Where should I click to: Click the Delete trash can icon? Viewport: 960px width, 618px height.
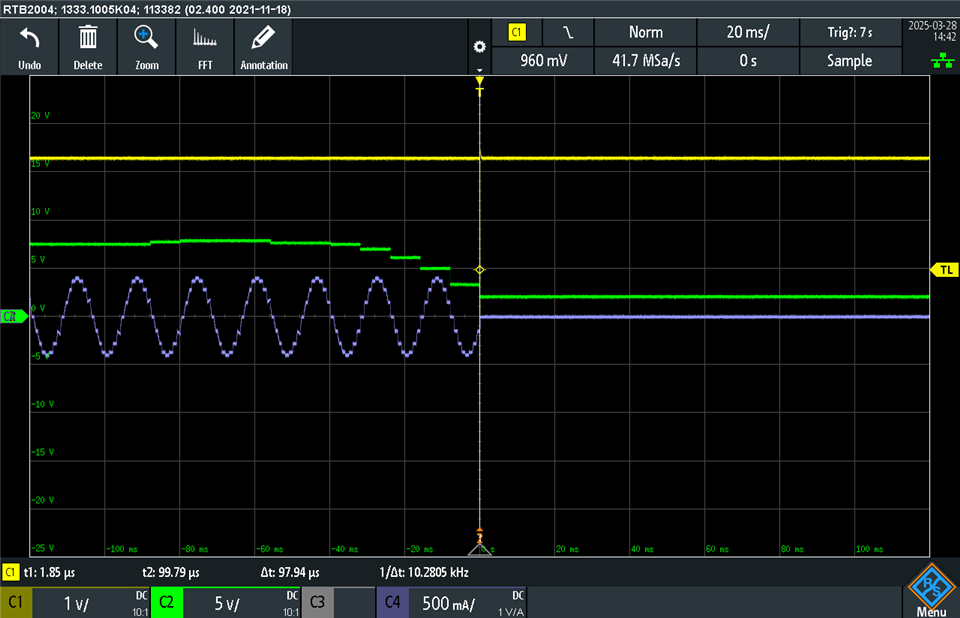[88, 38]
